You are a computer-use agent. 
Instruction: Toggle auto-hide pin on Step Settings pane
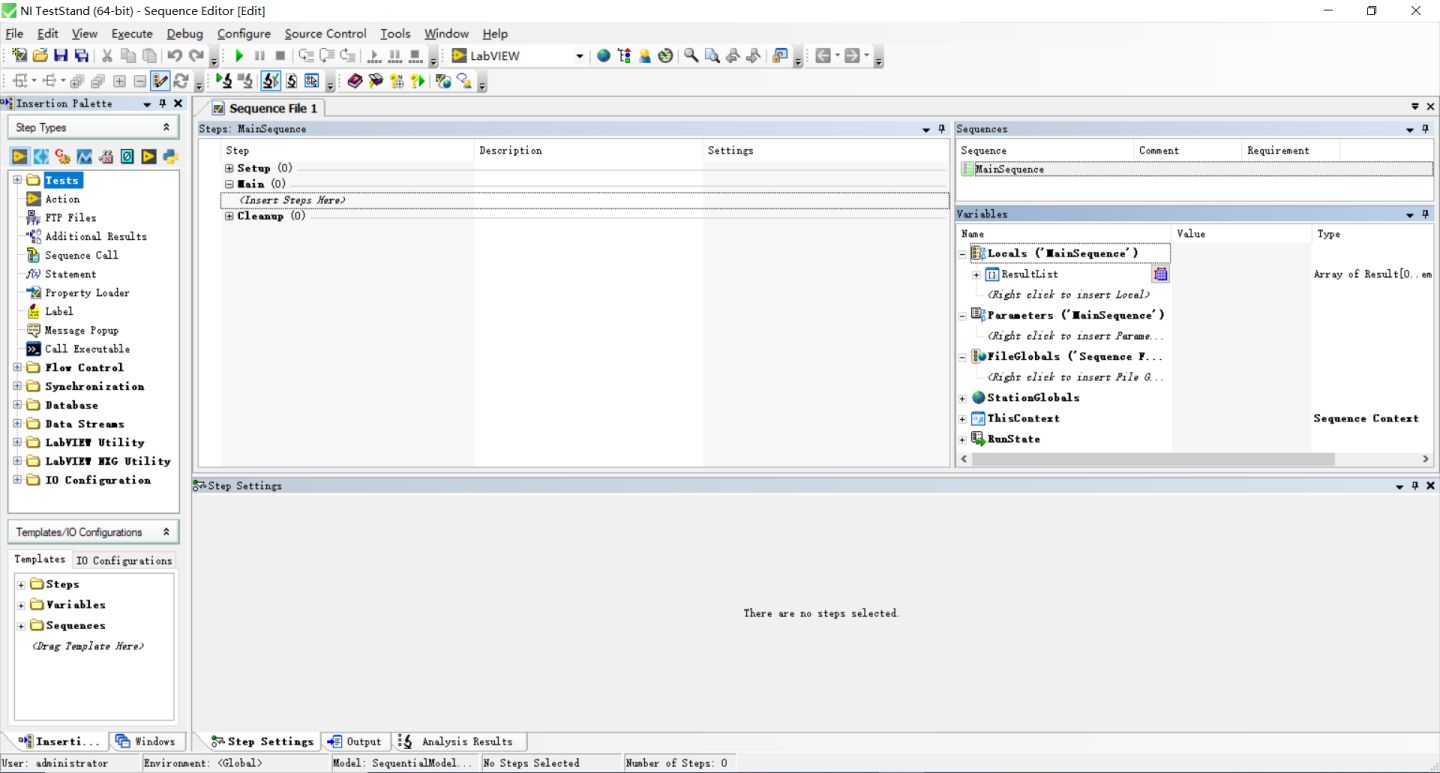click(x=1415, y=486)
